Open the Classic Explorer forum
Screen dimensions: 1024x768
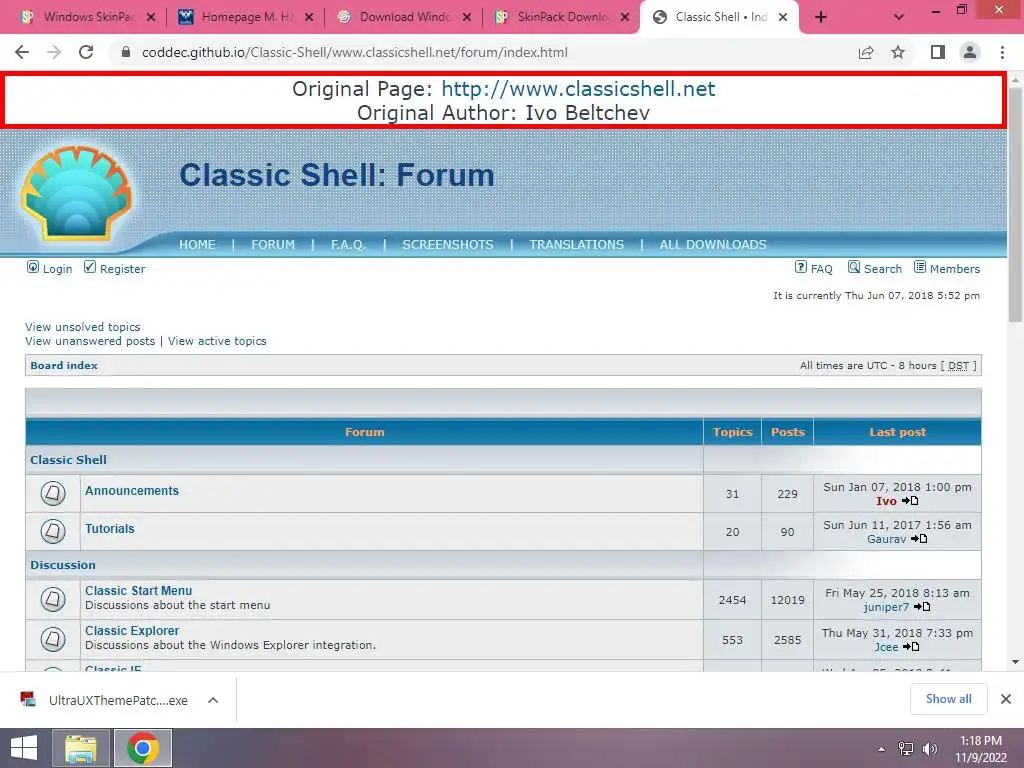click(132, 631)
